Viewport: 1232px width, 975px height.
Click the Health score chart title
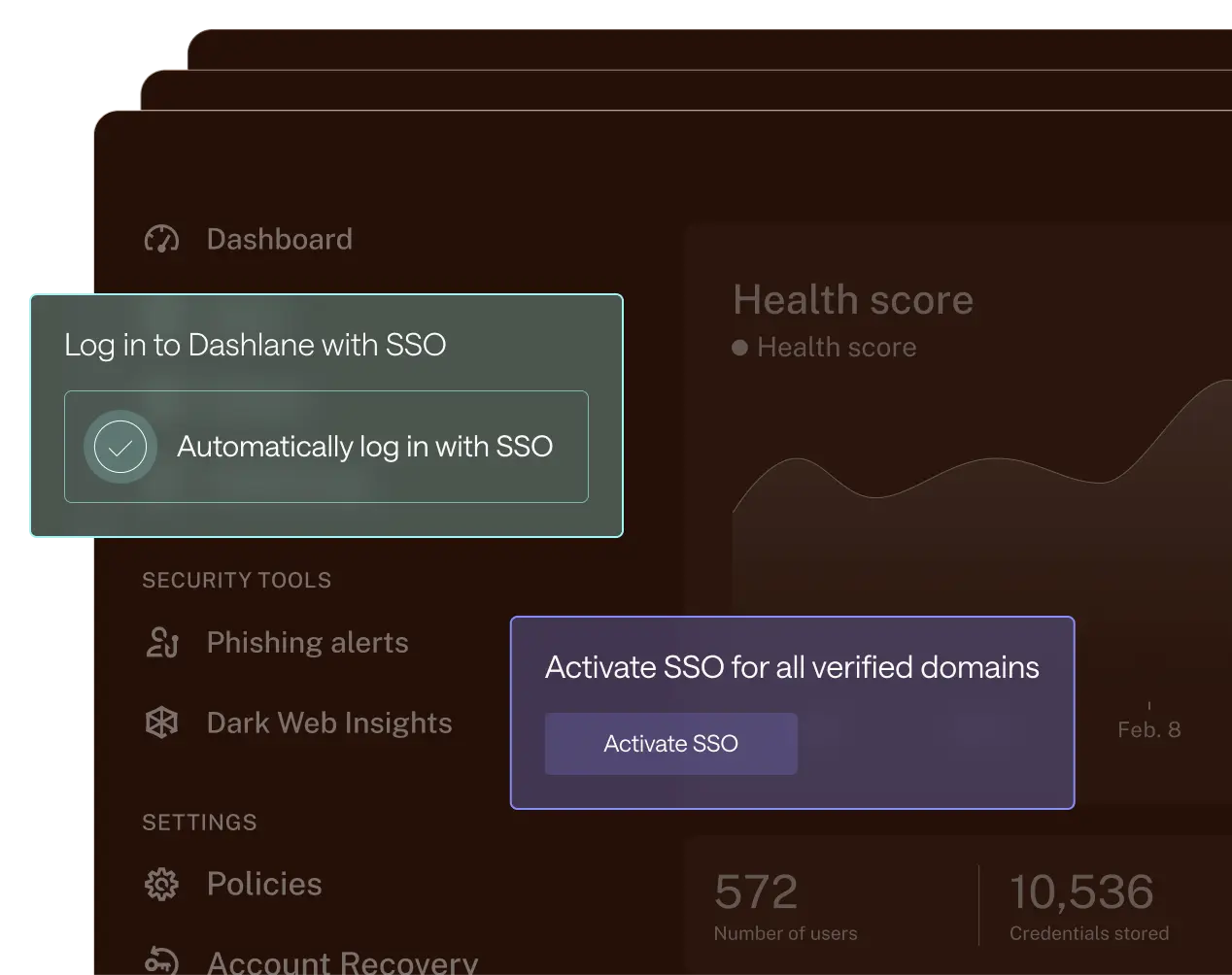click(x=852, y=300)
